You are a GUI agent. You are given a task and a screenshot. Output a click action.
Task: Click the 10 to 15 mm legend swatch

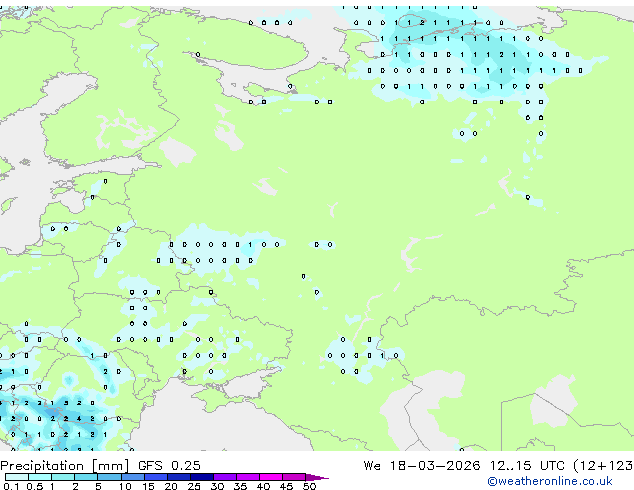point(133,477)
